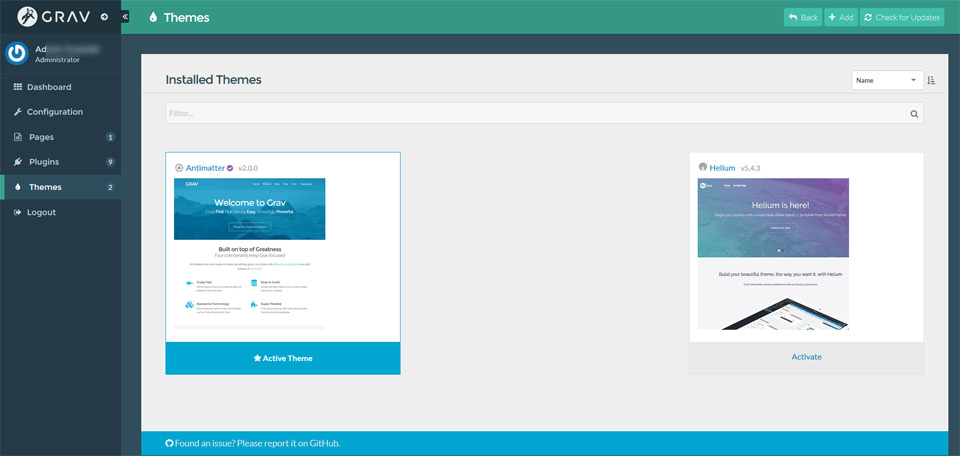Click the search magnifier icon in the filter
This screenshot has width=960, height=456.
[914, 114]
